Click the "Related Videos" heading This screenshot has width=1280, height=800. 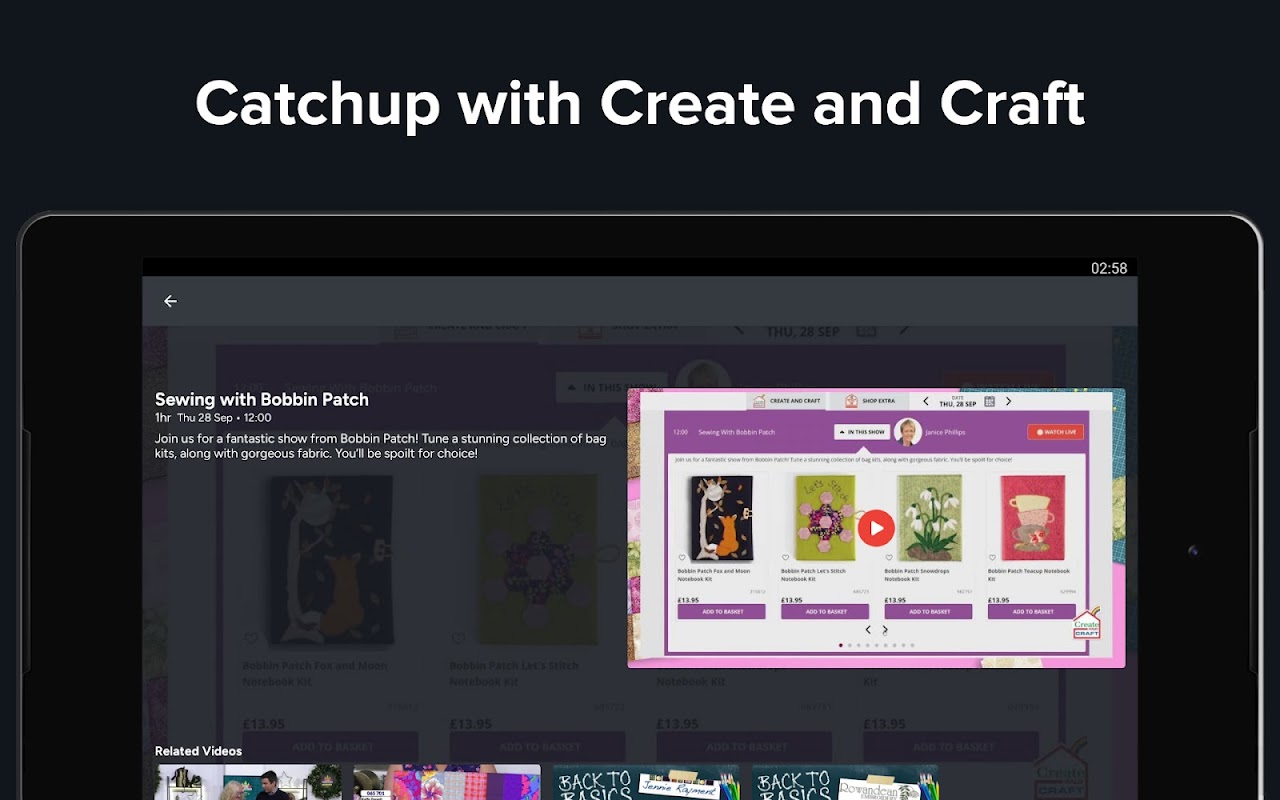[x=198, y=751]
